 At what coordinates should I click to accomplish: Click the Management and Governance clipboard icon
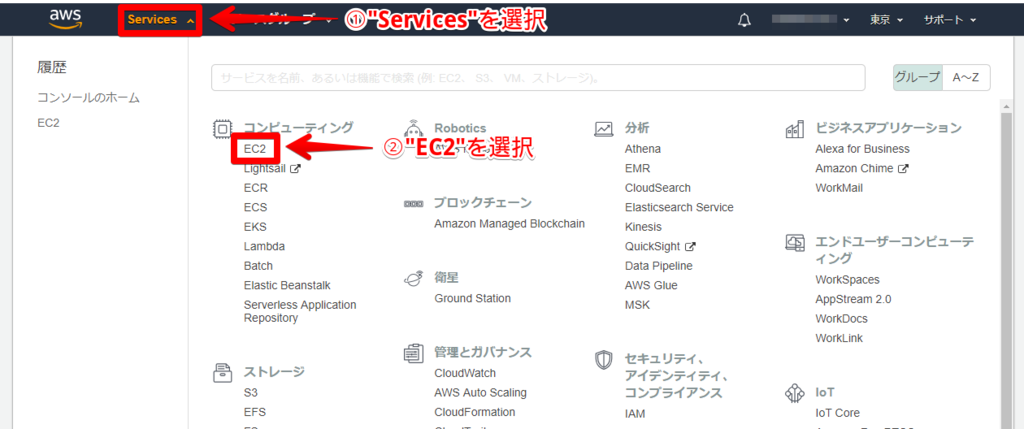click(413, 354)
